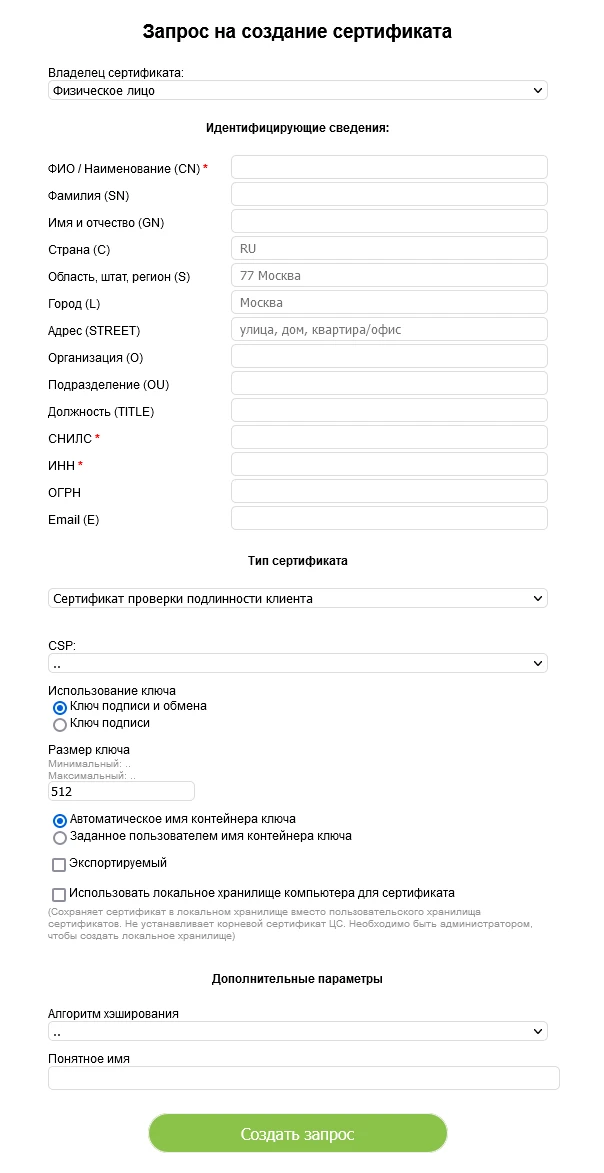Screen dimensions: 604x1173
Task: Click the key size input field
Action: click(120, 791)
